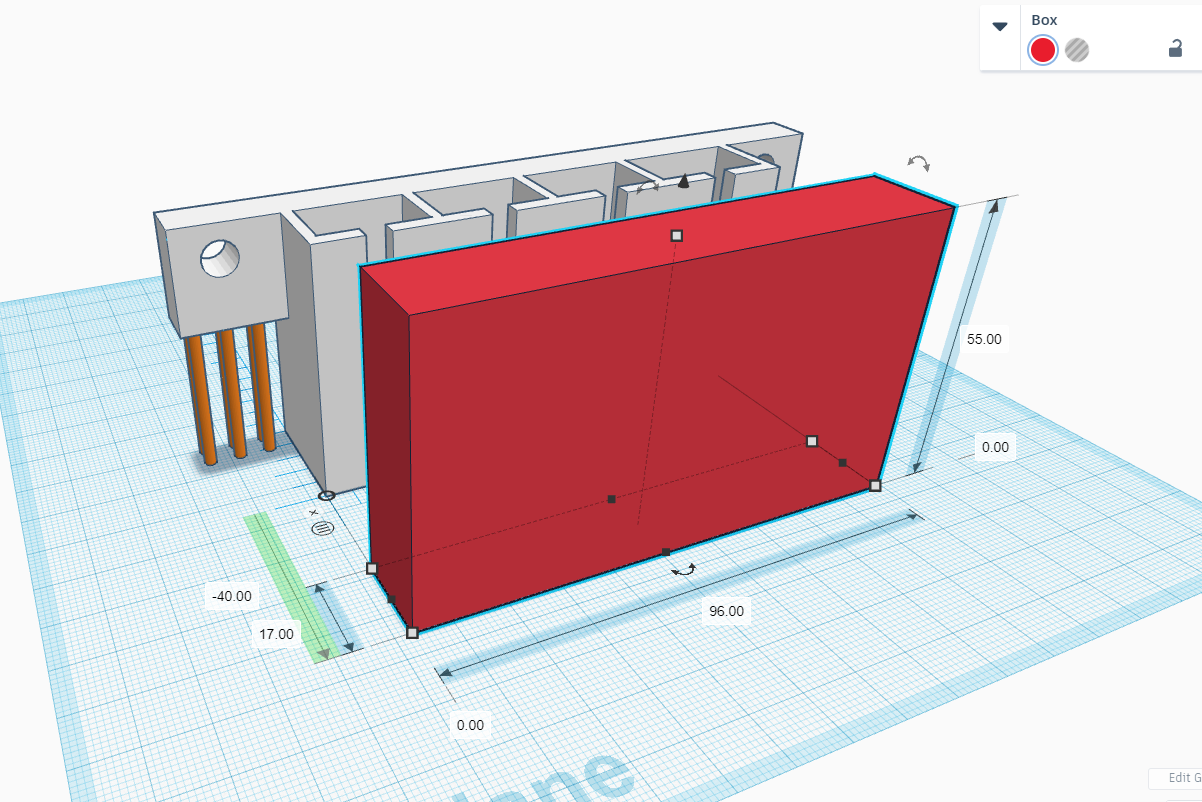
Task: Click the top center height handle of the box
Action: tap(677, 235)
